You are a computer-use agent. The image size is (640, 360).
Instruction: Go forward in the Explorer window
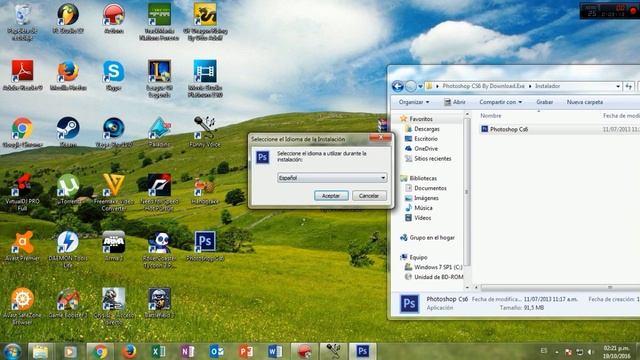point(411,86)
